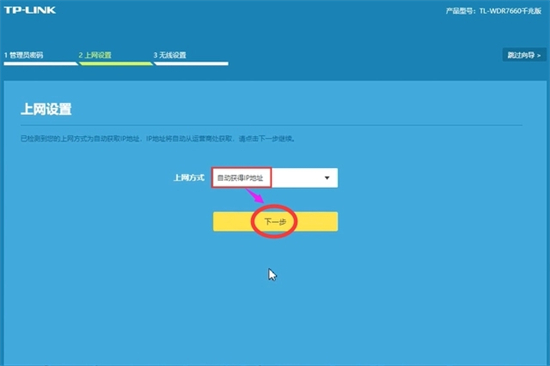Image resolution: width=550 pixels, height=366 pixels.
Task: Click the 产品型号 TL-WDR7660 text
Action: click(x=493, y=11)
